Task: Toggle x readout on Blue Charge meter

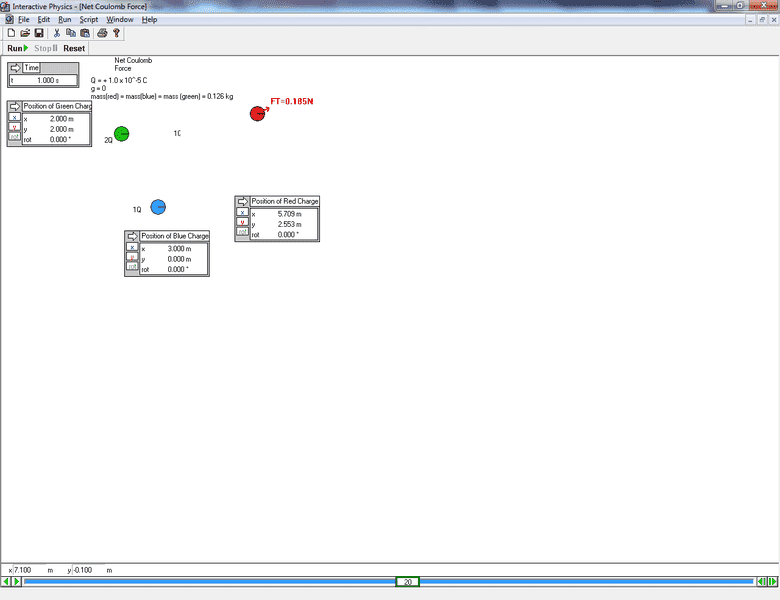Action: (132, 247)
